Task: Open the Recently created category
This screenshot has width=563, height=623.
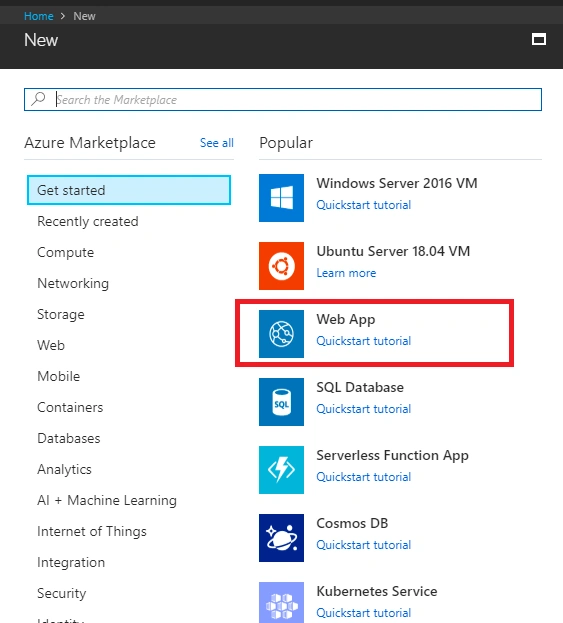Action: click(x=88, y=221)
